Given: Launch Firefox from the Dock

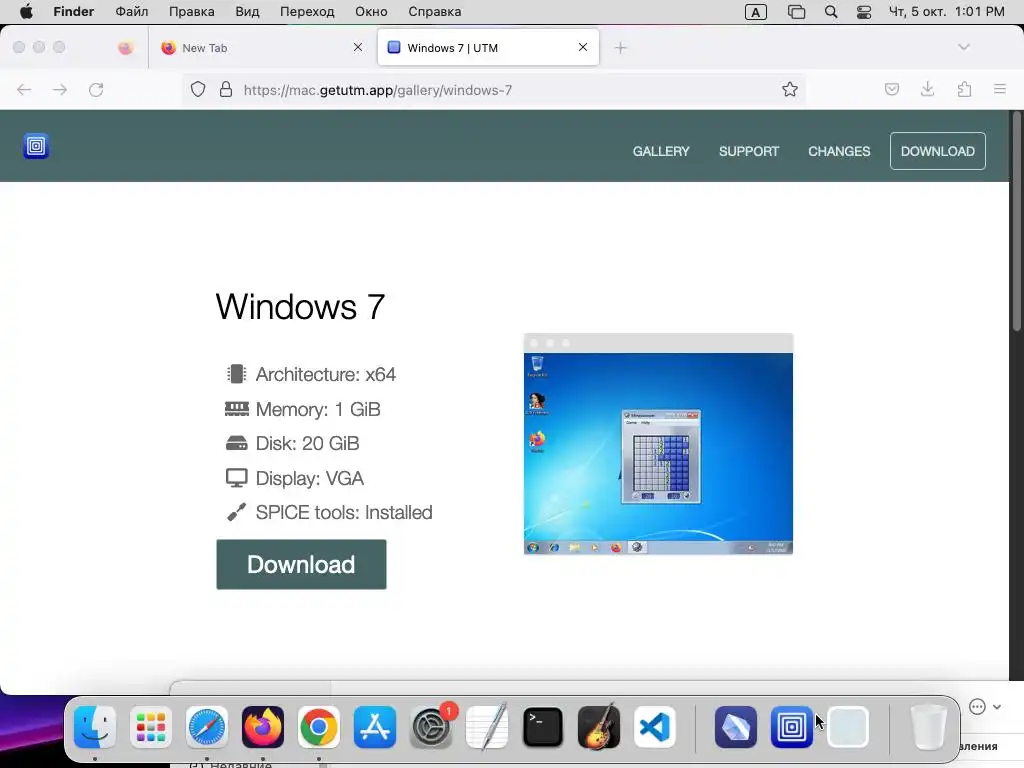Looking at the screenshot, I should tap(263, 727).
